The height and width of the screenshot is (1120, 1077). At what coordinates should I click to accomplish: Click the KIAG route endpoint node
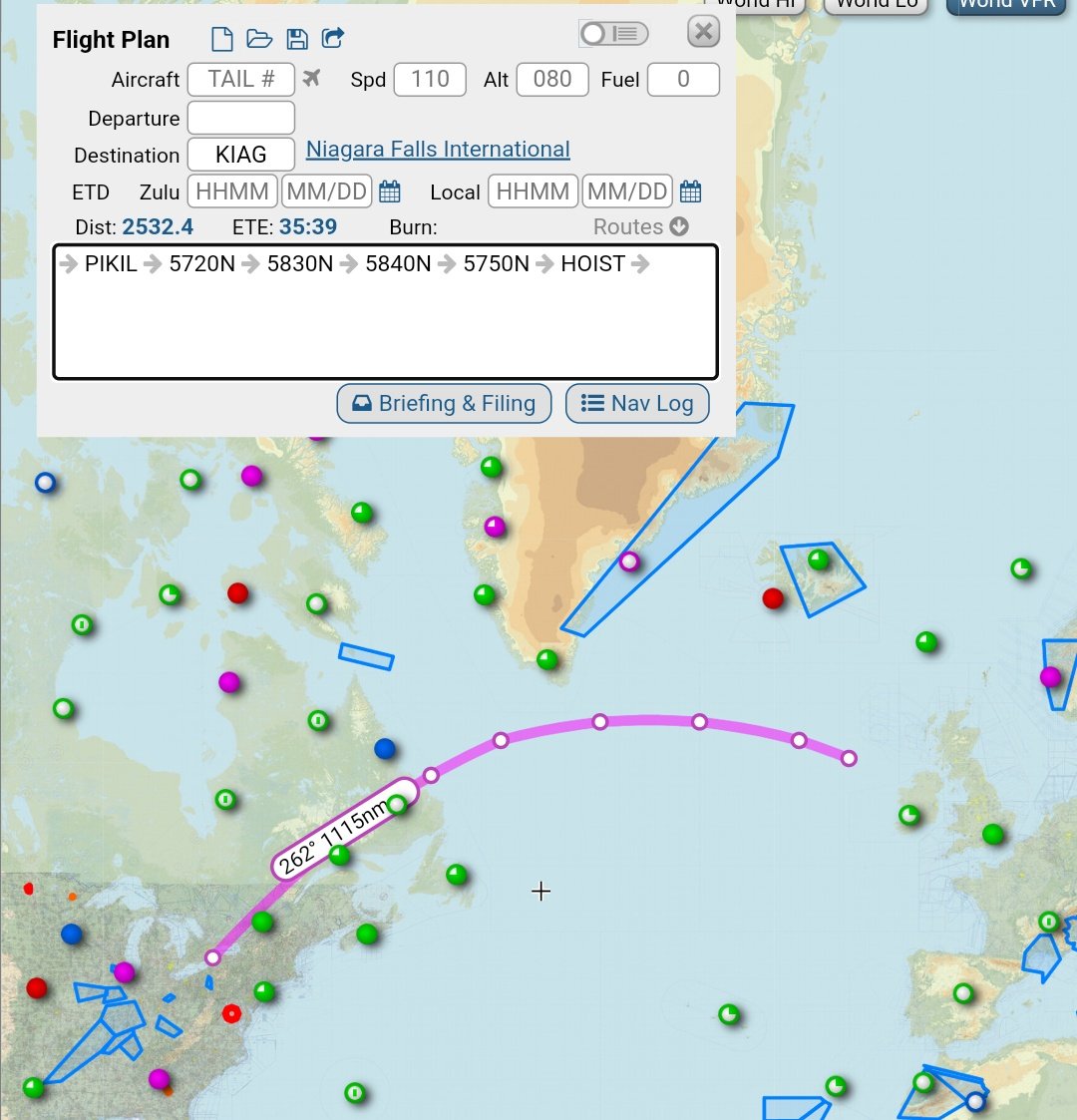212,957
